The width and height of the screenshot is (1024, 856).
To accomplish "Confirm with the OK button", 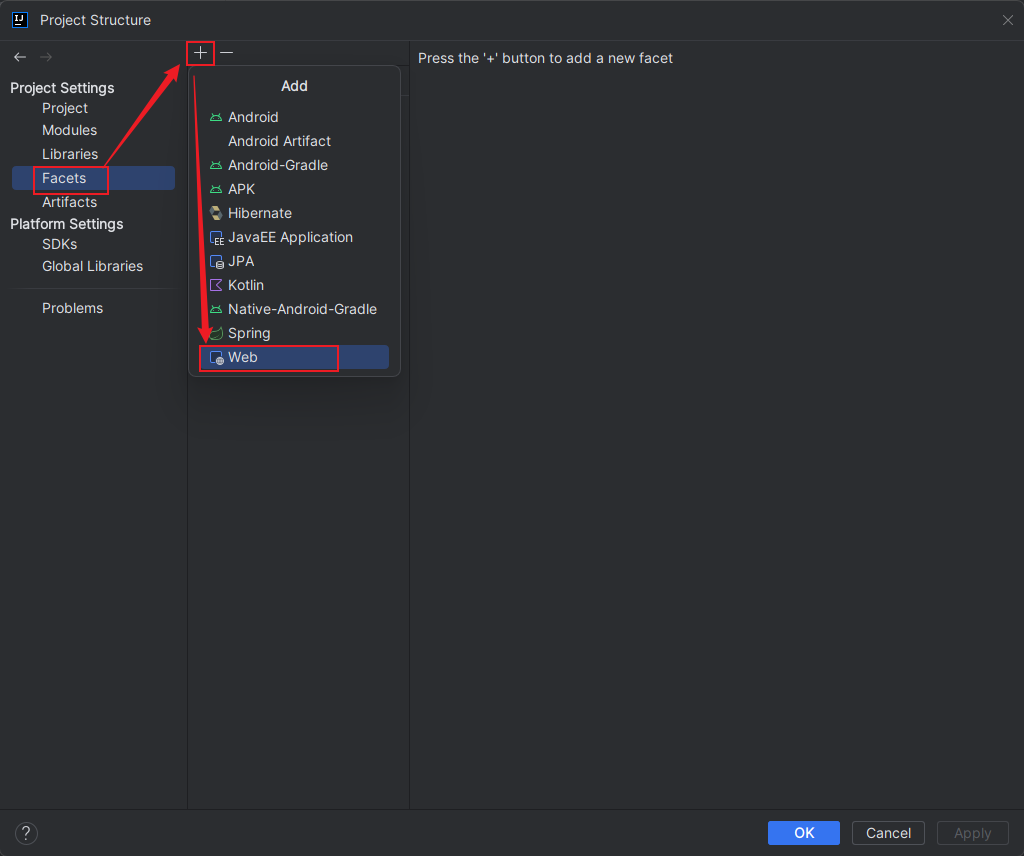I will click(803, 833).
